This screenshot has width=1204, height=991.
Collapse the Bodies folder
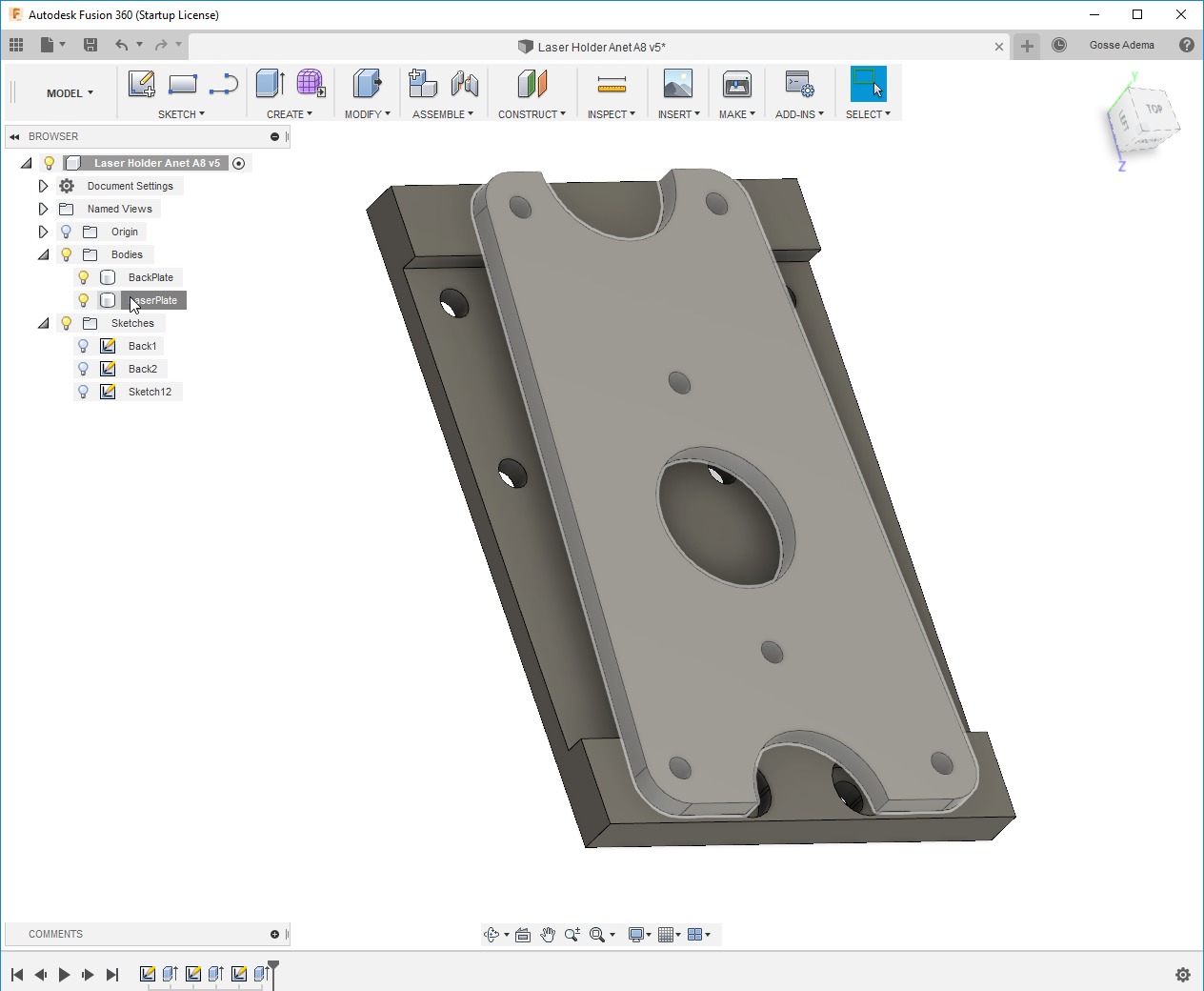tap(43, 254)
